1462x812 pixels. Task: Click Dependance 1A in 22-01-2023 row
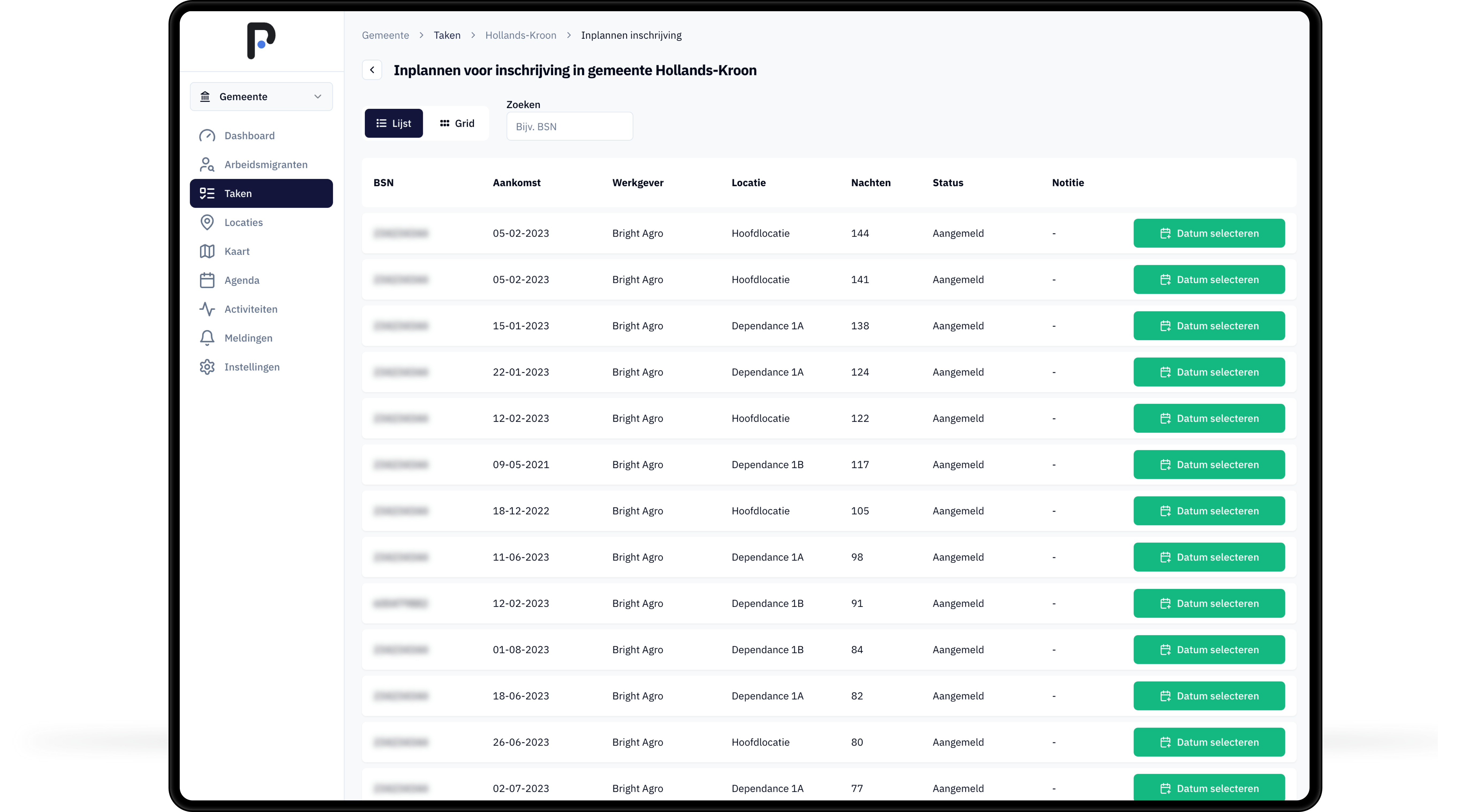[x=767, y=372]
